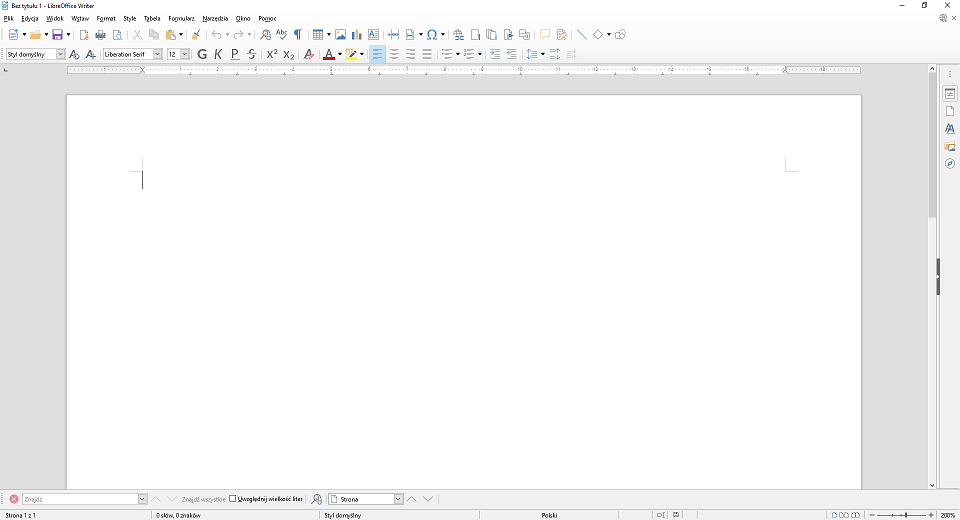Open the Navigator in the sidebar
Image resolution: width=960 pixels, height=520 pixels.
point(950,164)
